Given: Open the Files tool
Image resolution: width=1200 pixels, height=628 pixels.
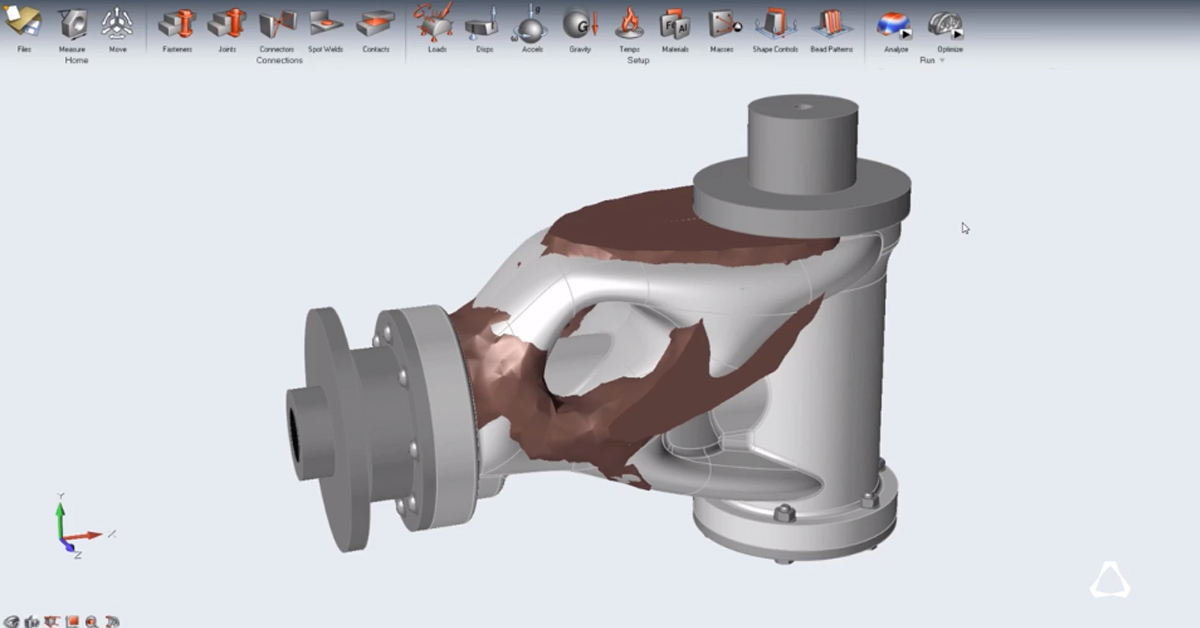Looking at the screenshot, I should (24, 26).
